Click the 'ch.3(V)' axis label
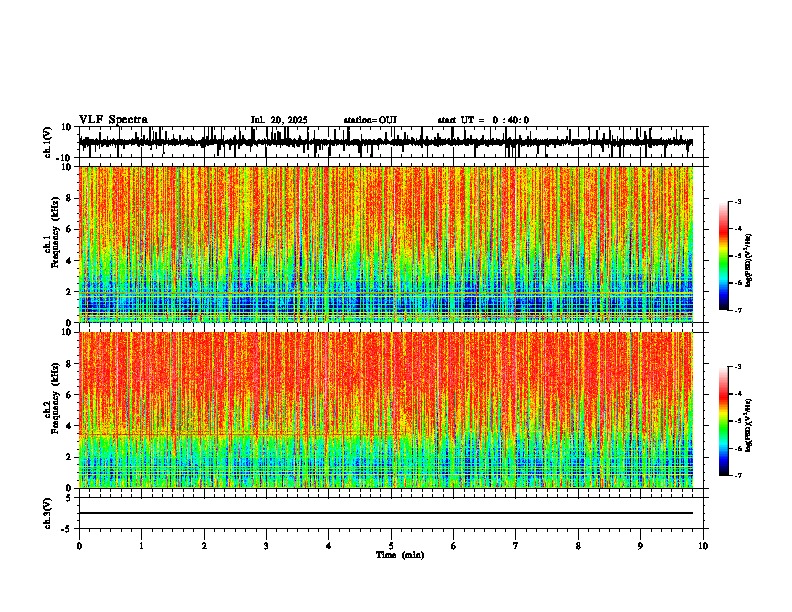The width and height of the screenshot is (792, 612). (48, 513)
